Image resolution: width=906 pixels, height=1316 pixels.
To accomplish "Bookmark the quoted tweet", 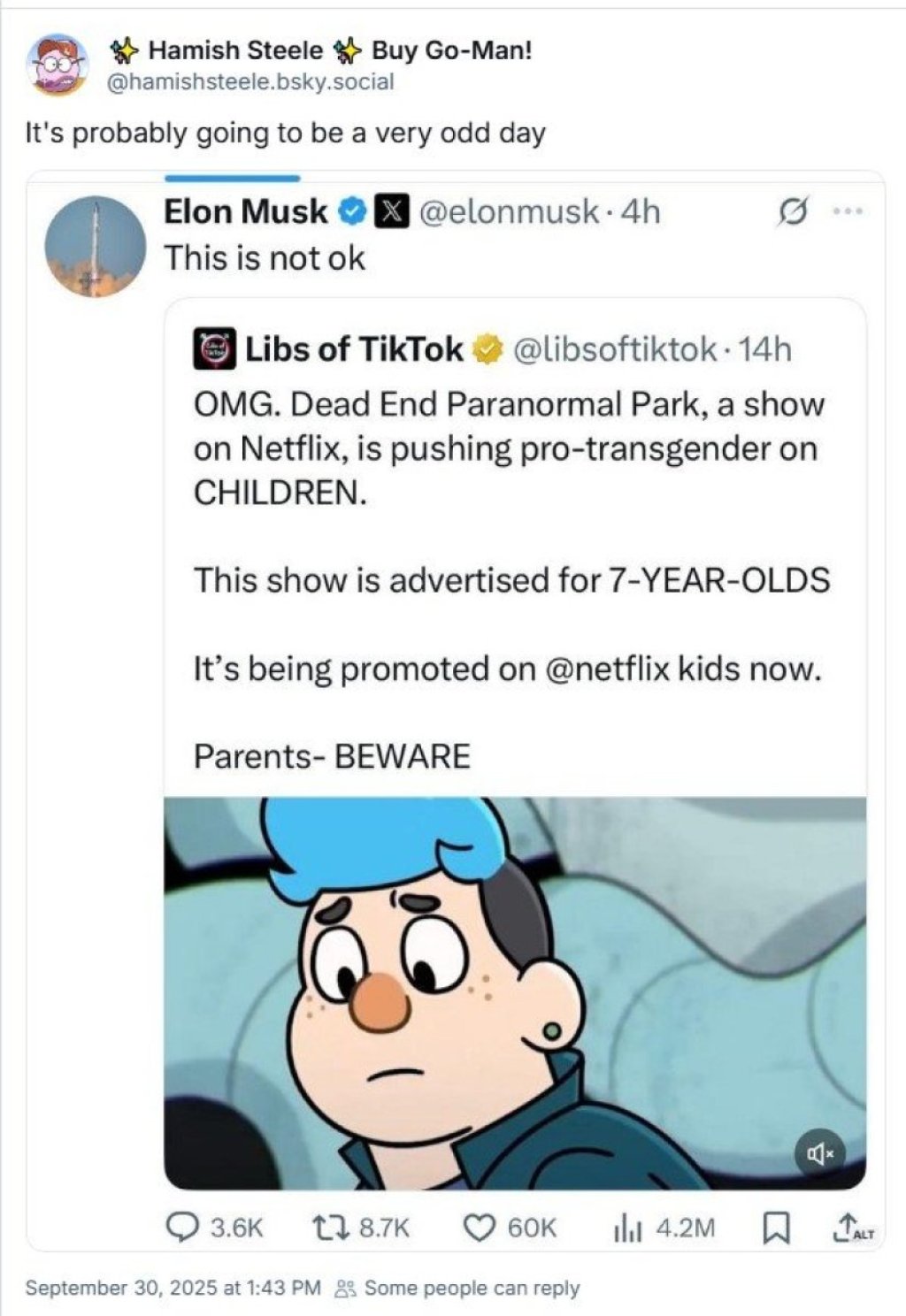I will coord(776,1227).
